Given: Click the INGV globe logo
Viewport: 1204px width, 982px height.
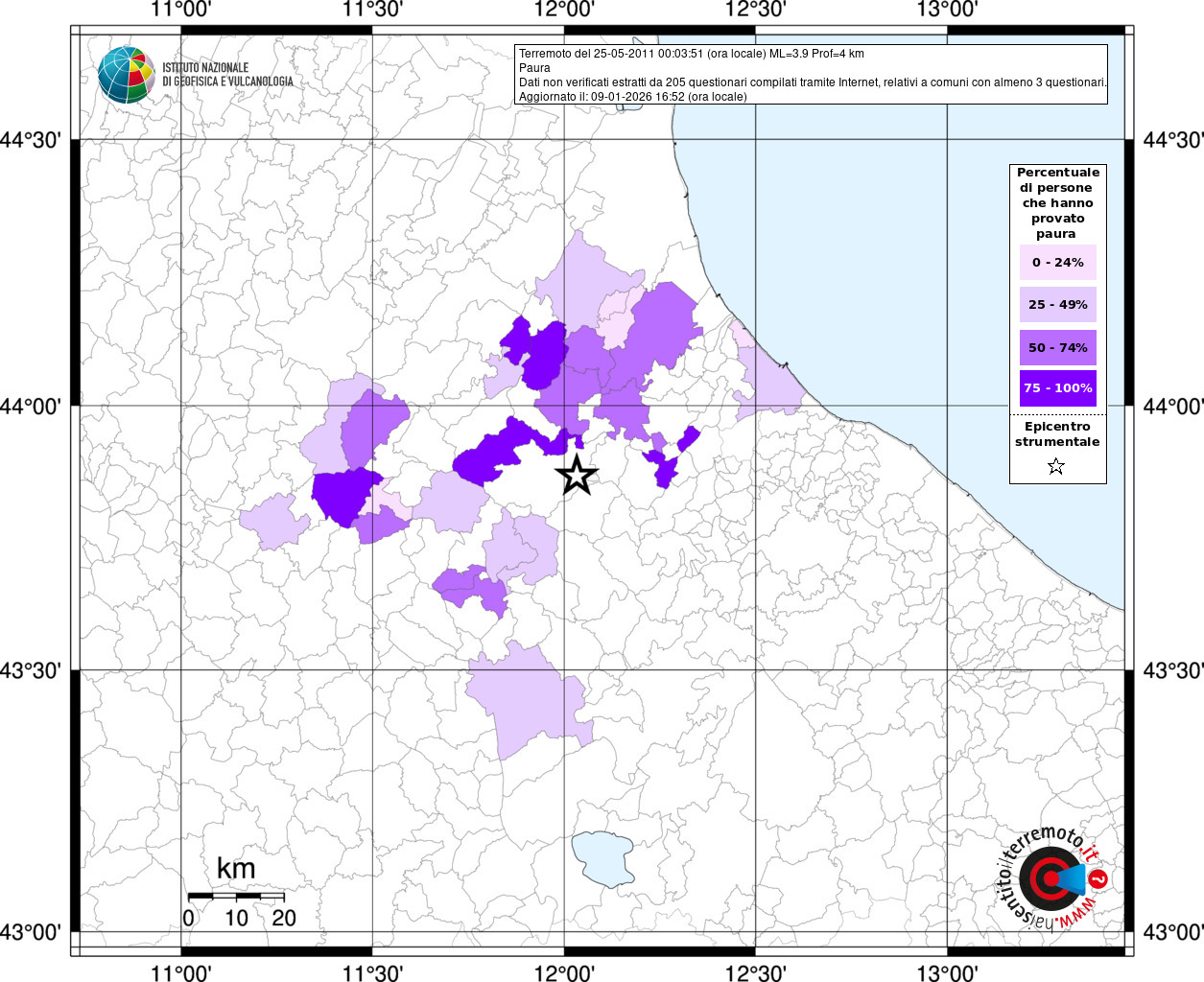Looking at the screenshot, I should point(126,74).
